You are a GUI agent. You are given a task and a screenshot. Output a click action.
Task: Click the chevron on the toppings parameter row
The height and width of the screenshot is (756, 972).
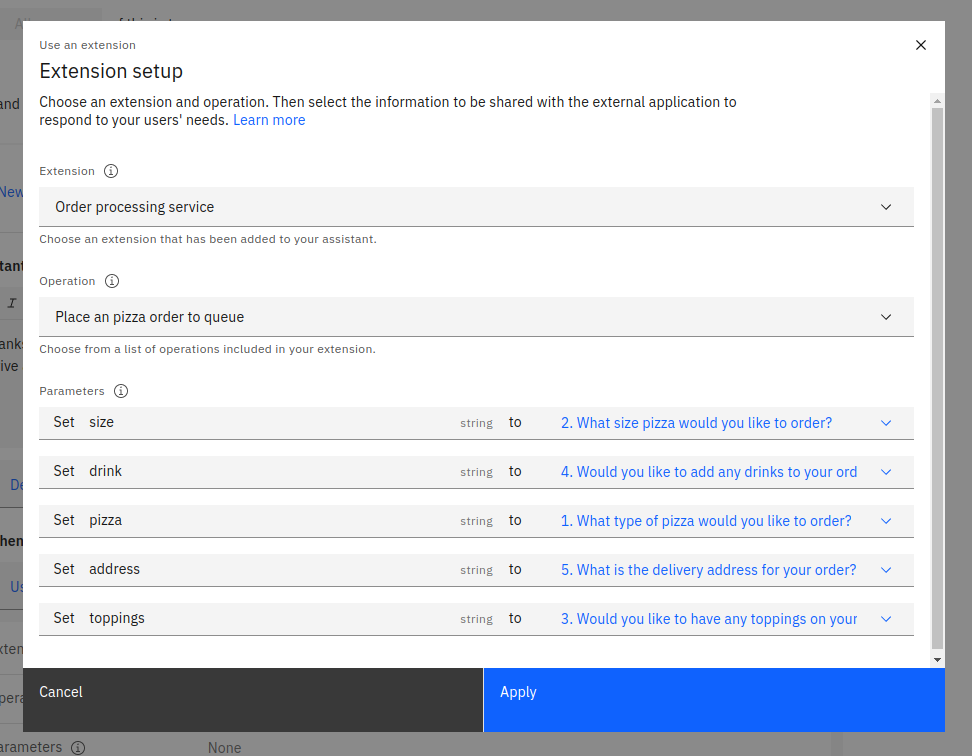coord(886,619)
